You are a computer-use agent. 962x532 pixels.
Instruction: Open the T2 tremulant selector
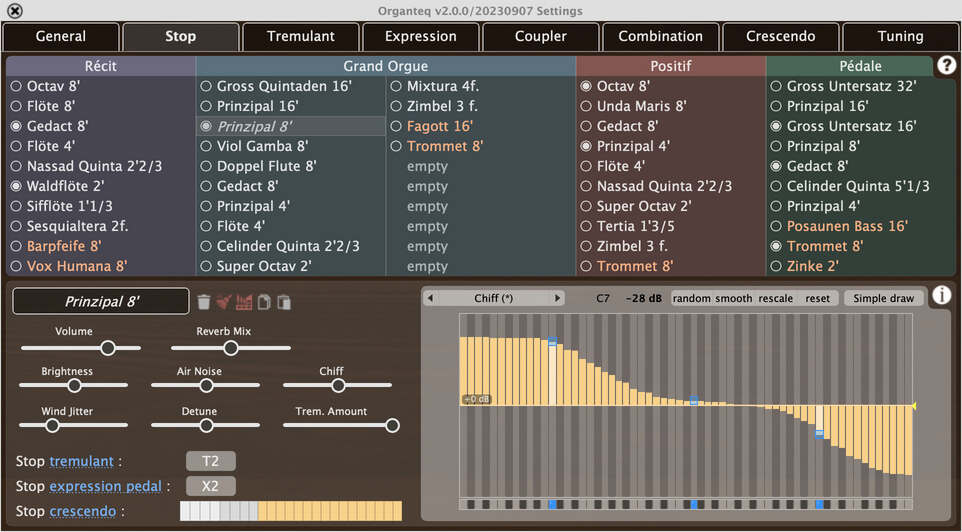[210, 461]
